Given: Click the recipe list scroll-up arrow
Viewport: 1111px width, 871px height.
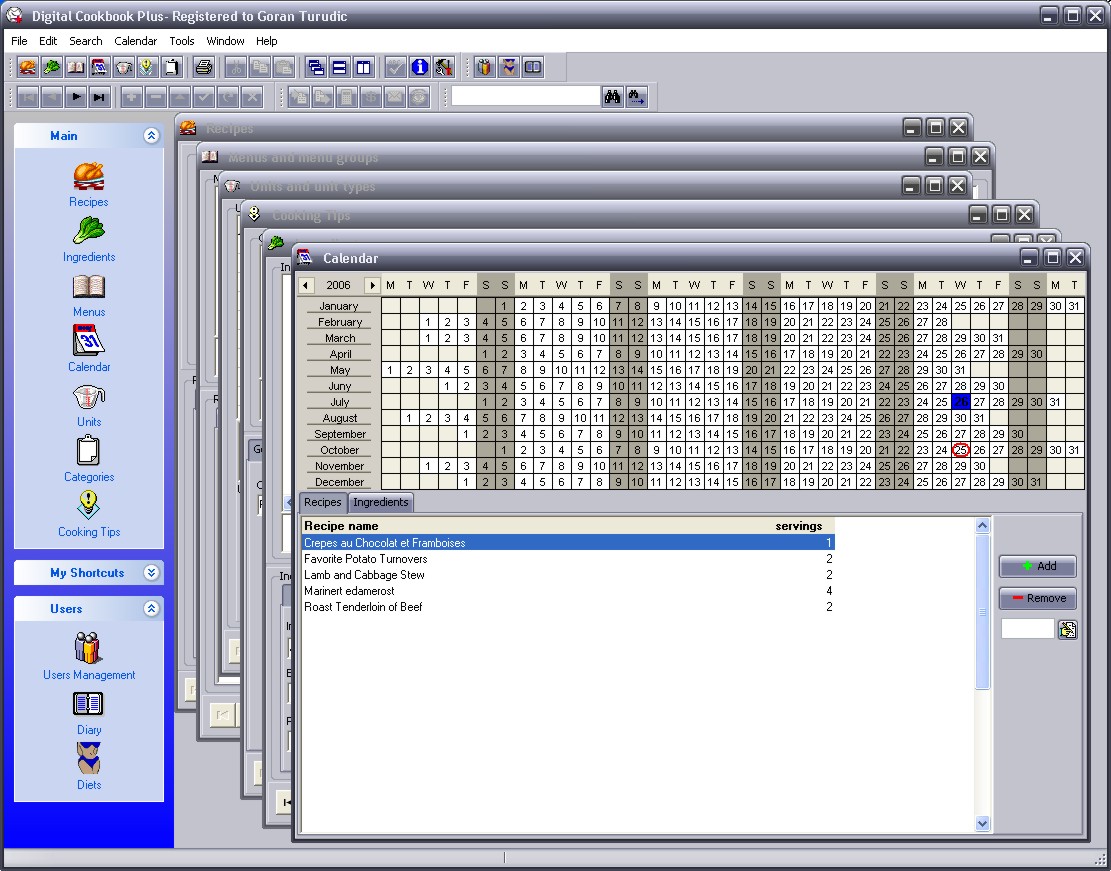Looking at the screenshot, I should coord(982,525).
